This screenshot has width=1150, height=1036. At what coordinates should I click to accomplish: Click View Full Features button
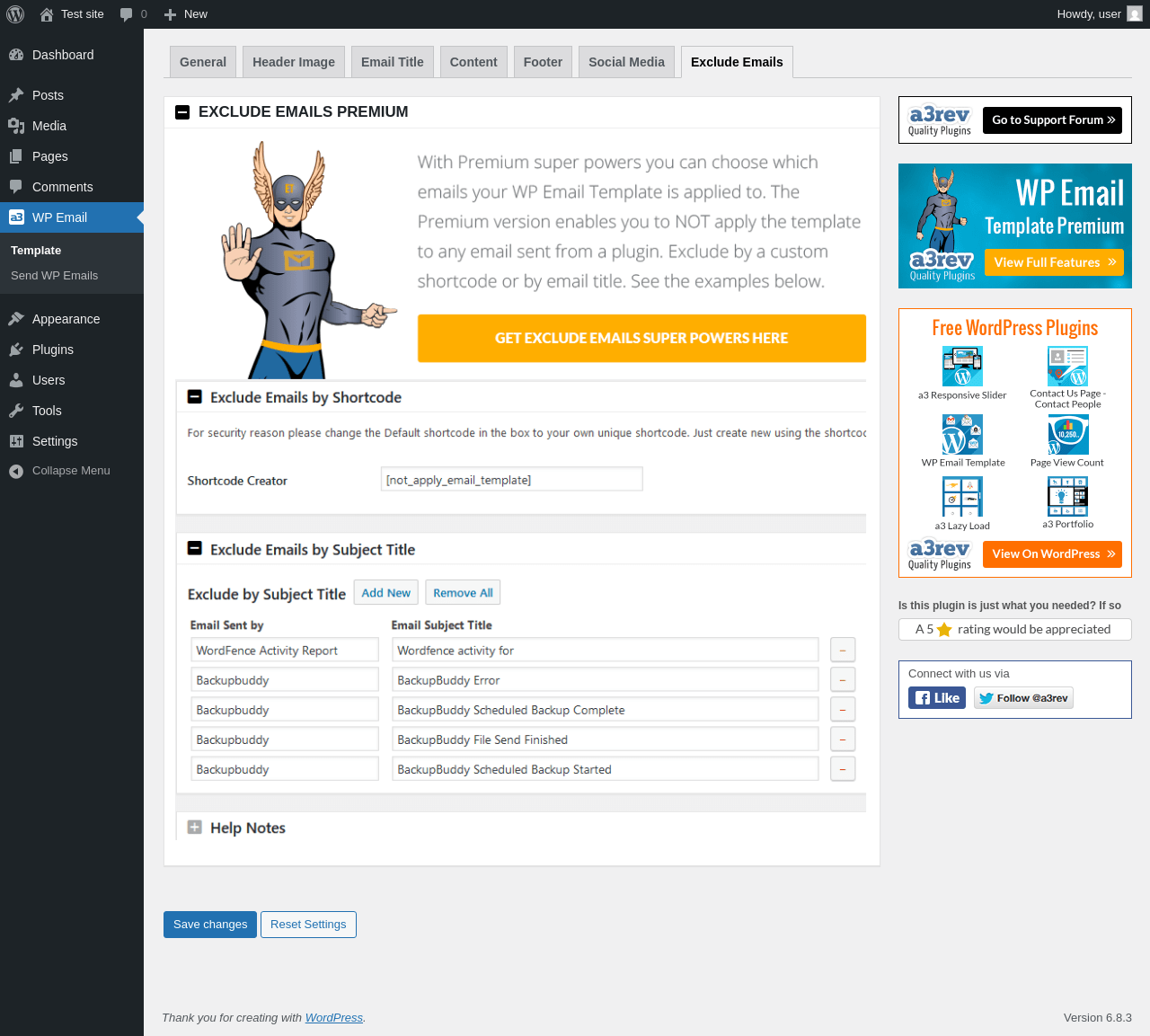tap(1054, 262)
